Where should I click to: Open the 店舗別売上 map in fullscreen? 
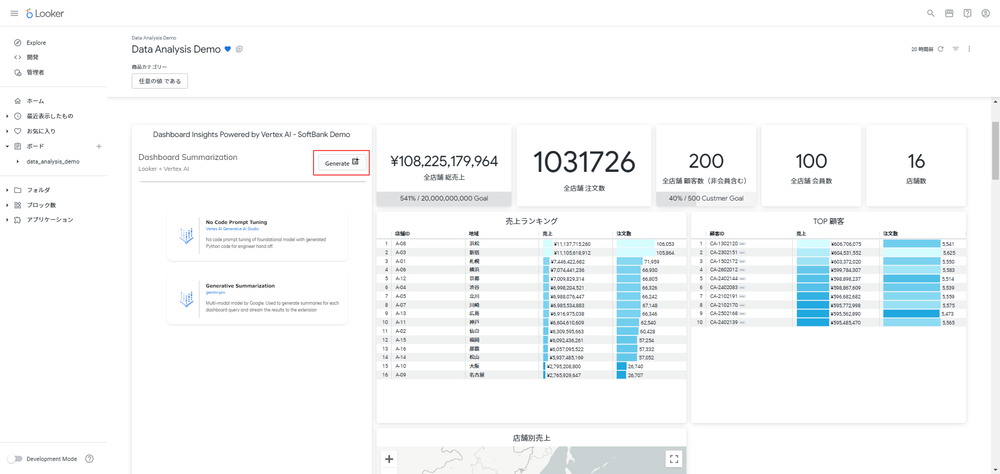pyautogui.click(x=673, y=459)
